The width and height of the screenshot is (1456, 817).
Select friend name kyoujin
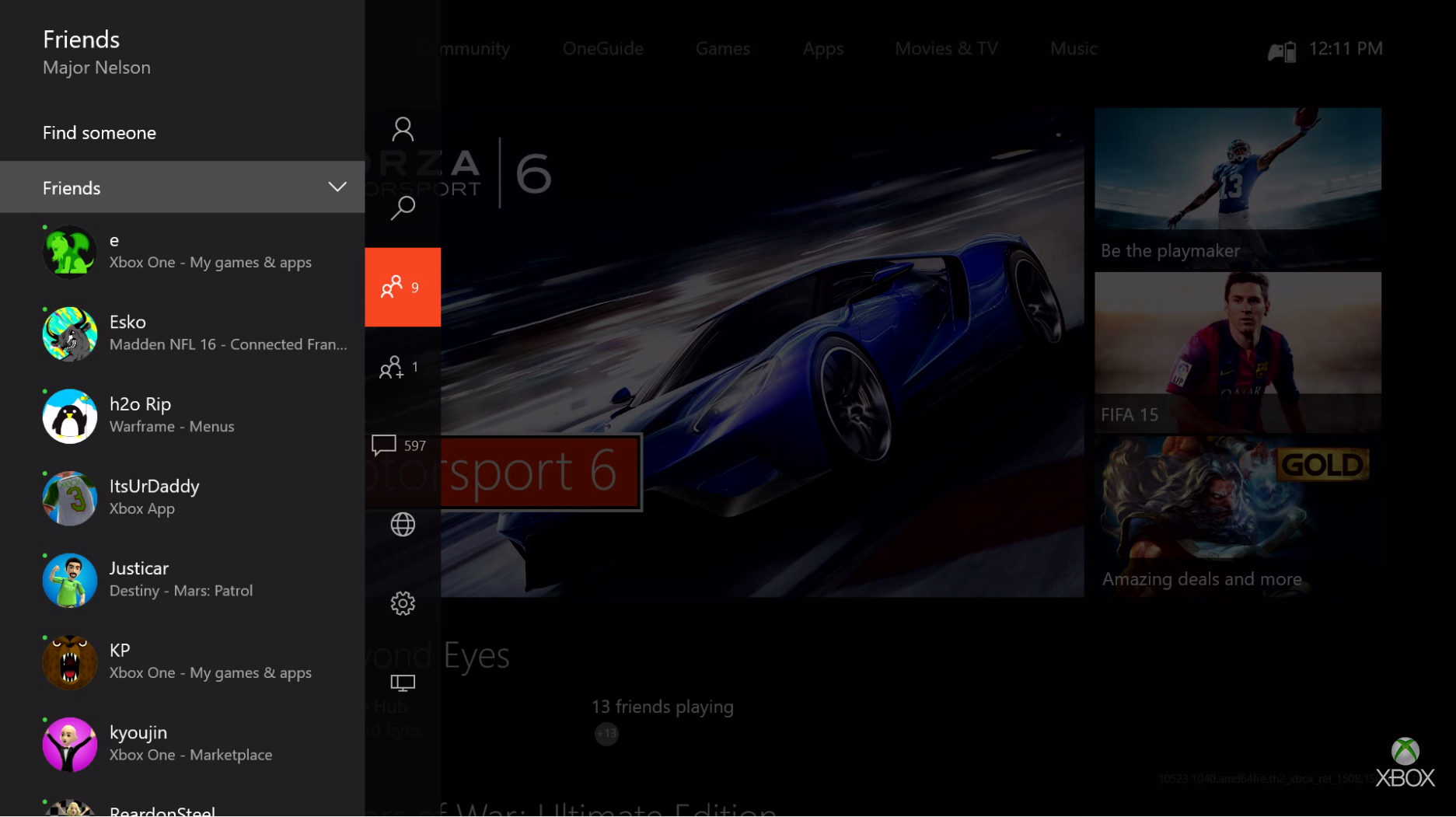coord(138,733)
